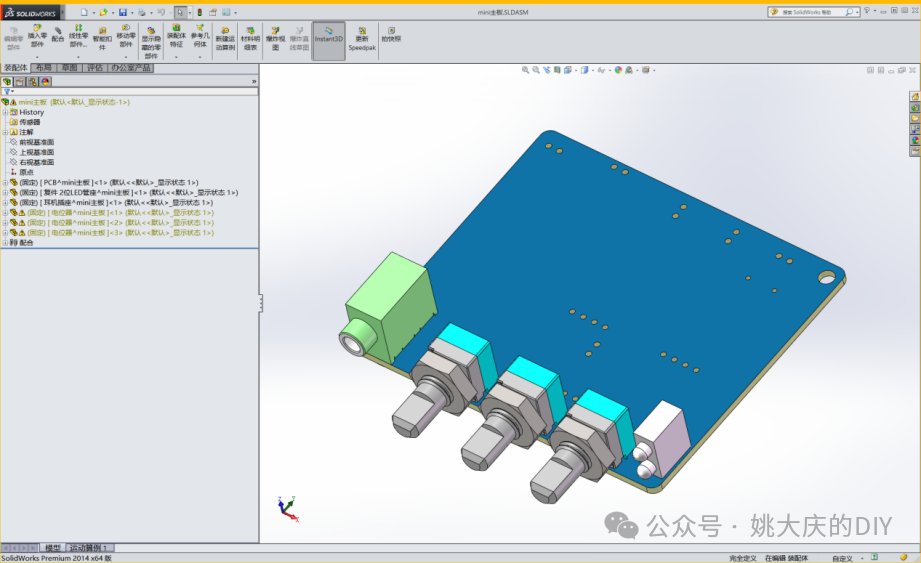This screenshot has height=563, width=921.
Task: Expand the 配合 (Mates) folder in tree
Action: click(x=5, y=242)
